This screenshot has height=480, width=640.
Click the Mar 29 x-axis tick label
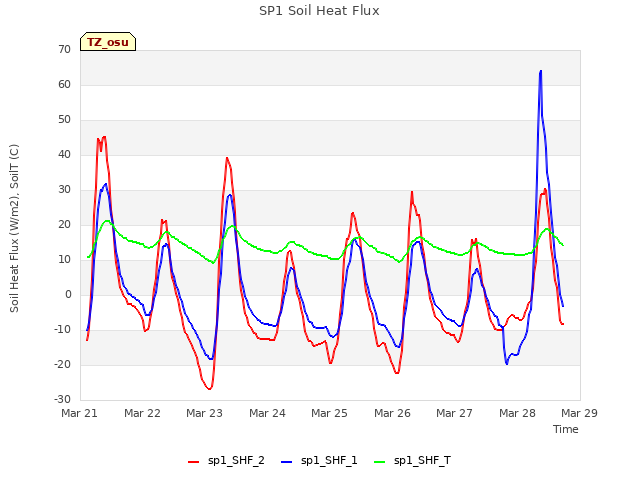tap(579, 413)
